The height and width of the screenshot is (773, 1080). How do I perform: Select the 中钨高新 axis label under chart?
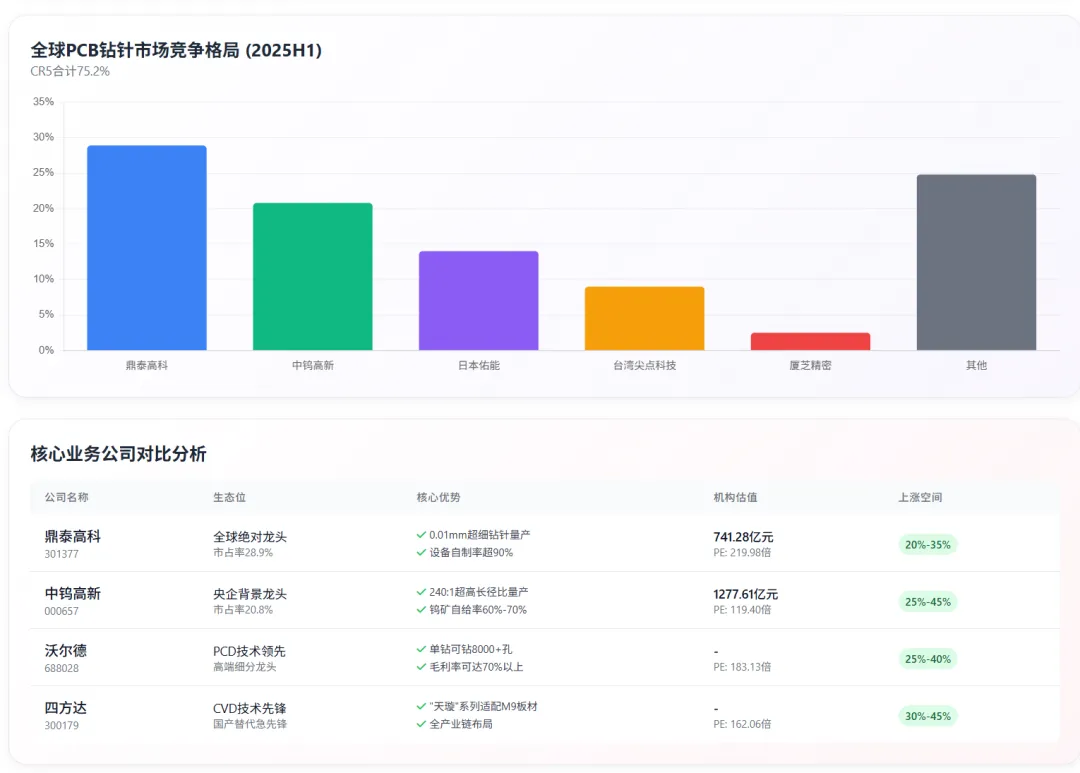(313, 365)
